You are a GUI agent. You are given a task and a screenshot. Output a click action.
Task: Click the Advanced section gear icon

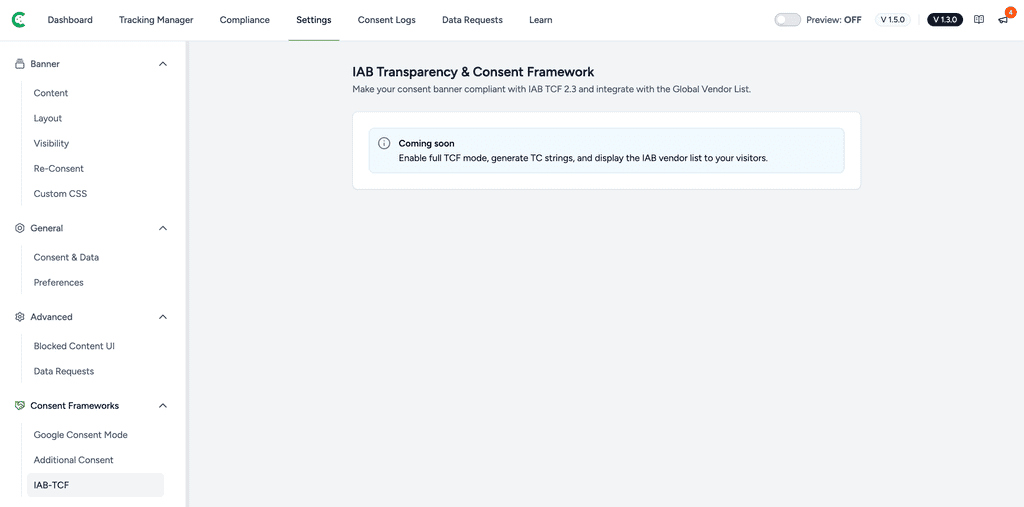[x=20, y=317]
